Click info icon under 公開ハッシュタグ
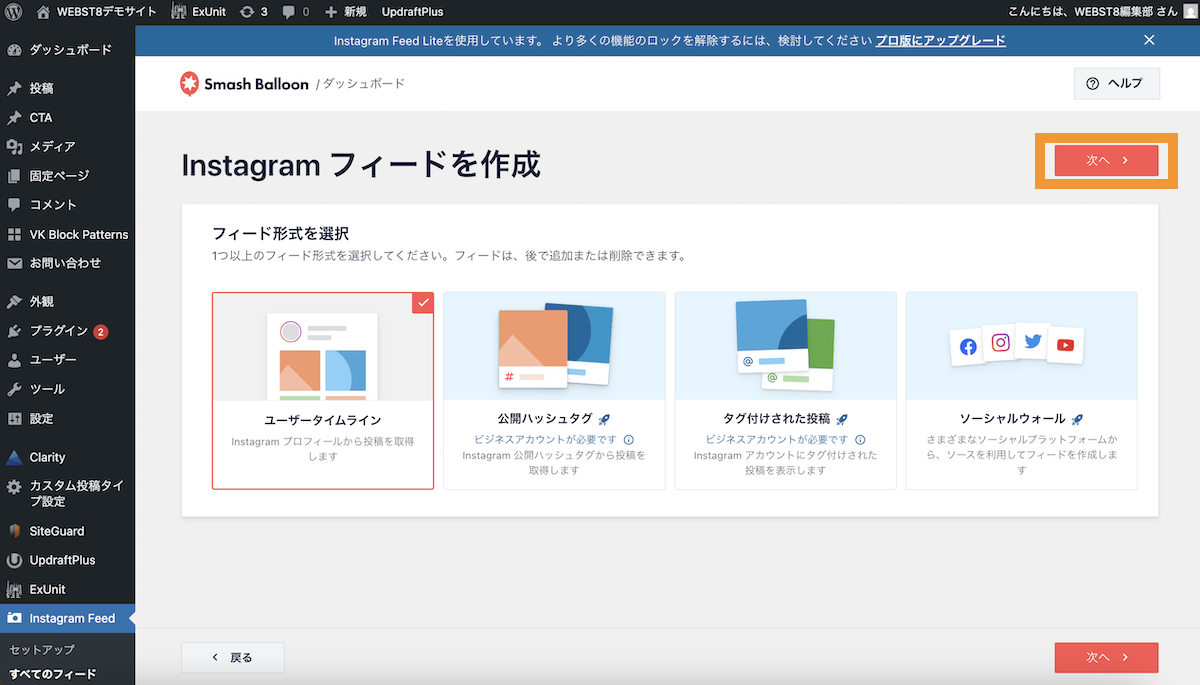Image resolution: width=1200 pixels, height=685 pixels. click(628, 440)
